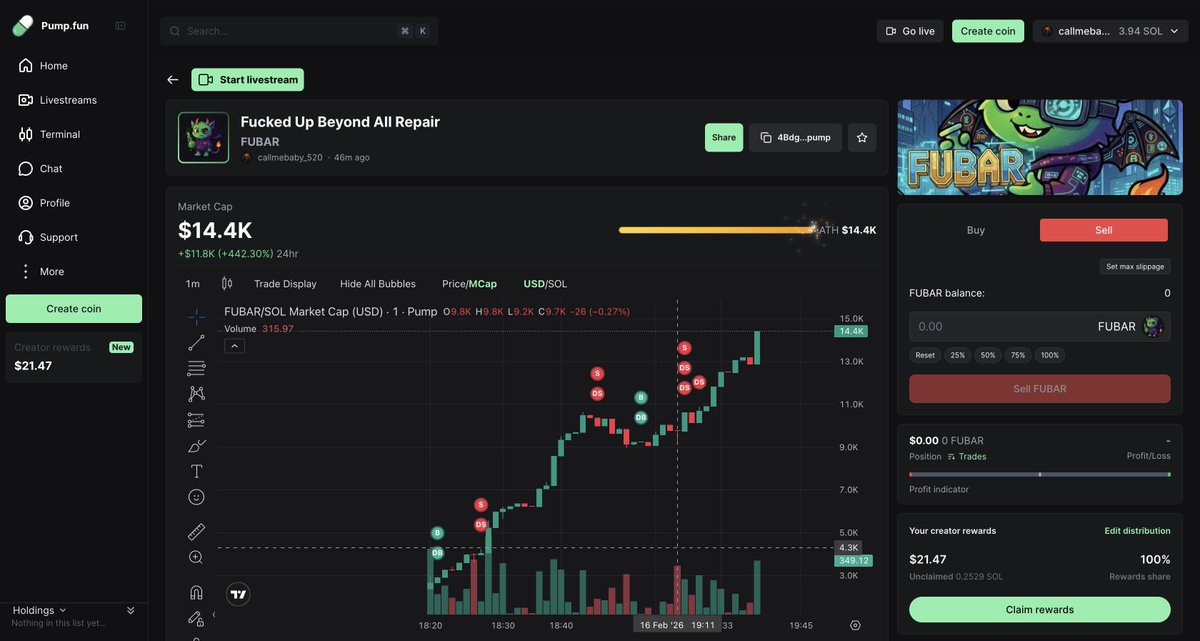The width and height of the screenshot is (1200, 641).
Task: Select the zoom in tool
Action: (x=197, y=558)
